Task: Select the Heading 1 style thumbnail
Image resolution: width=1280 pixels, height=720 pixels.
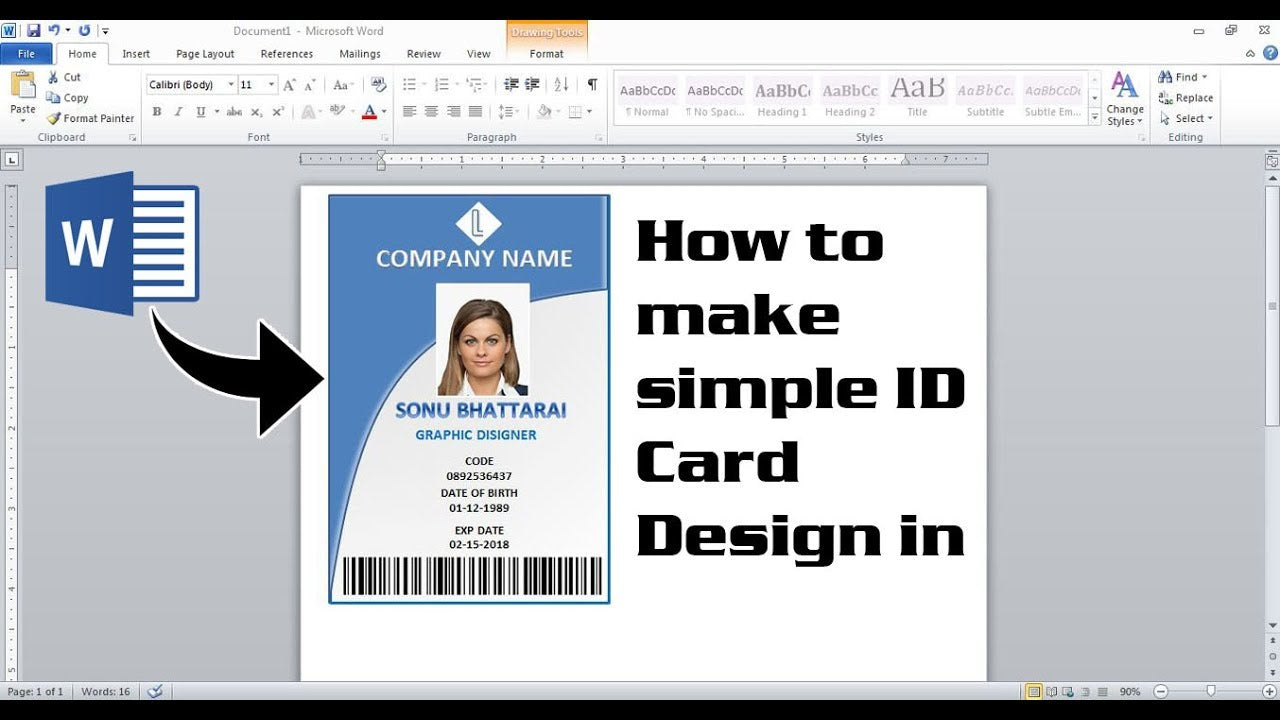Action: [782, 98]
